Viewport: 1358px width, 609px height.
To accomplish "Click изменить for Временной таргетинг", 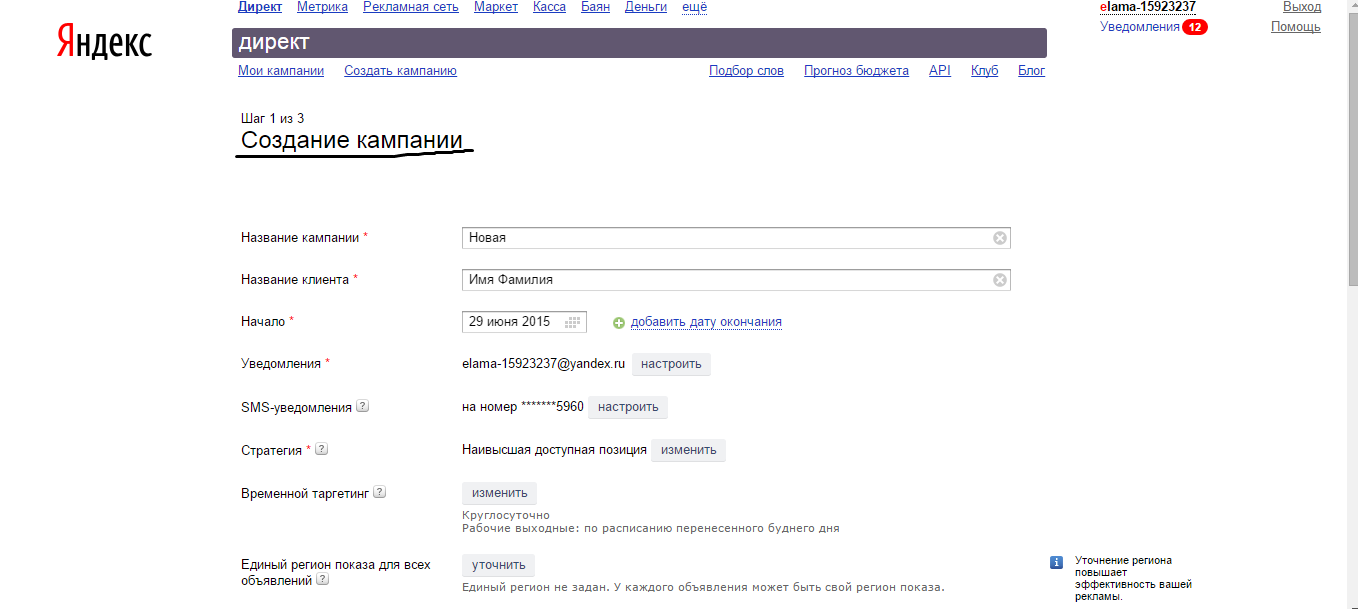I will click(499, 493).
